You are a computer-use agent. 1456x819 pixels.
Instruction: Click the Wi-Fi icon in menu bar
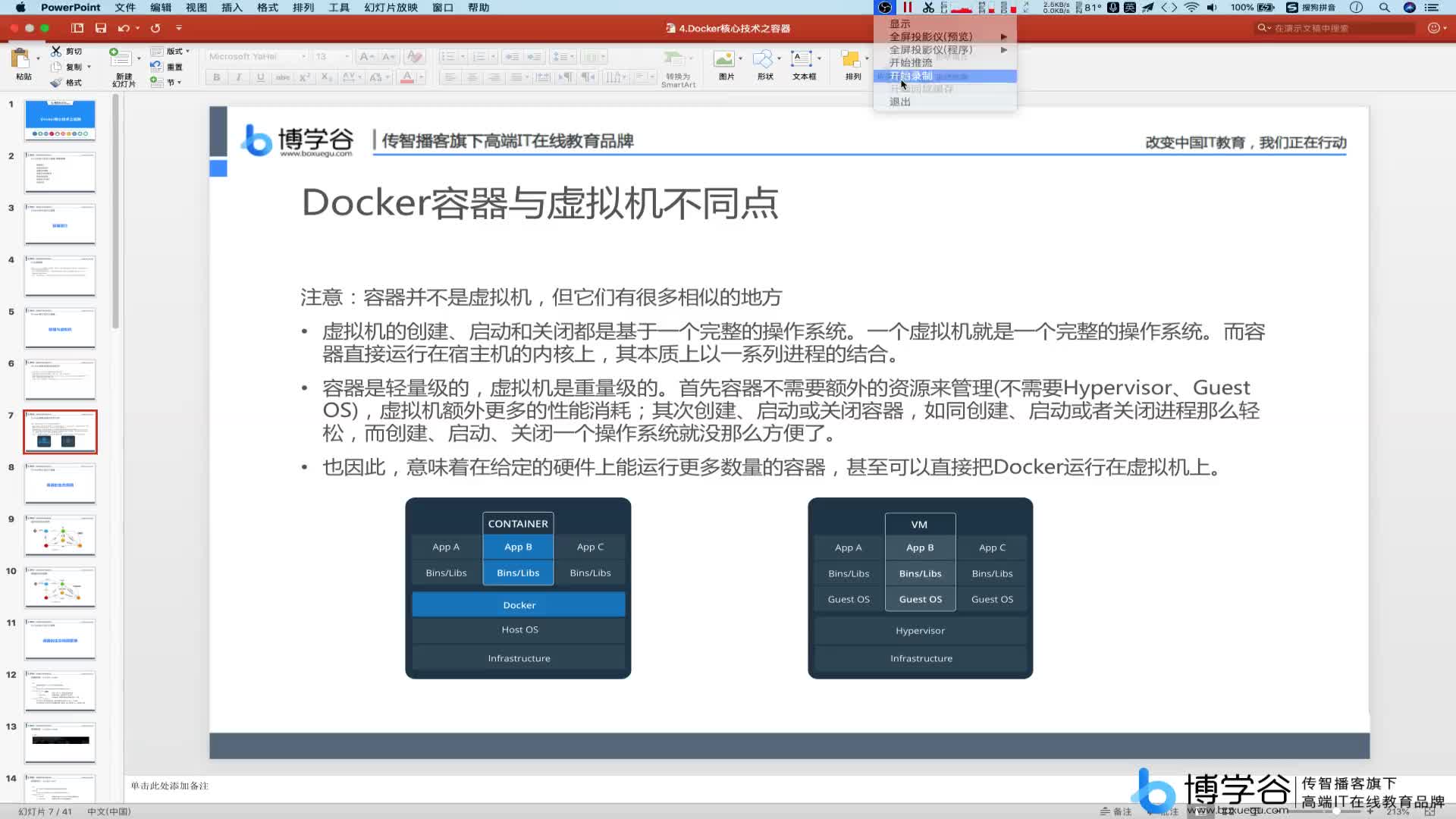(1191, 8)
